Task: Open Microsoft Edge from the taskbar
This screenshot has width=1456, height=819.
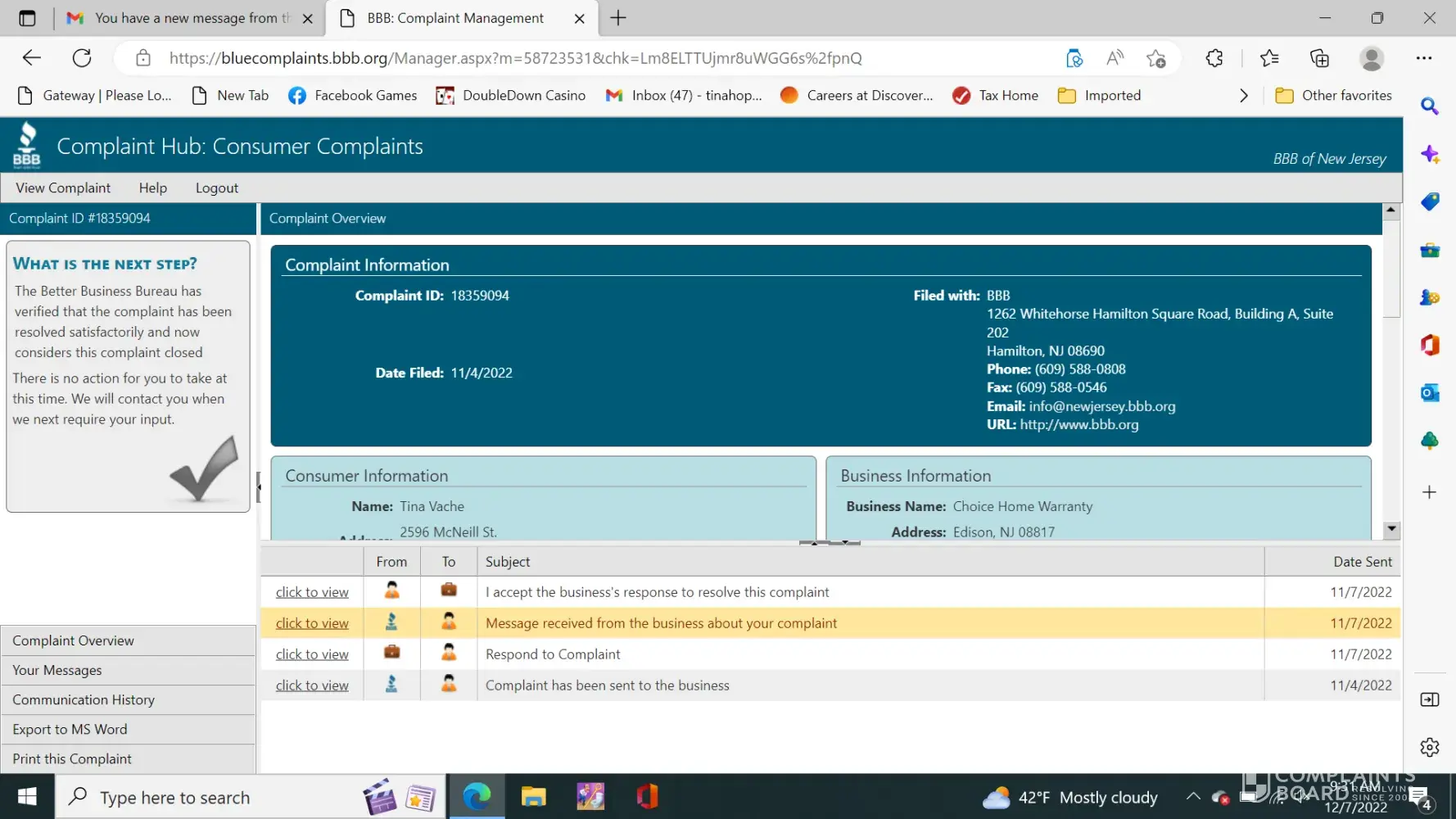Action: 477,797
